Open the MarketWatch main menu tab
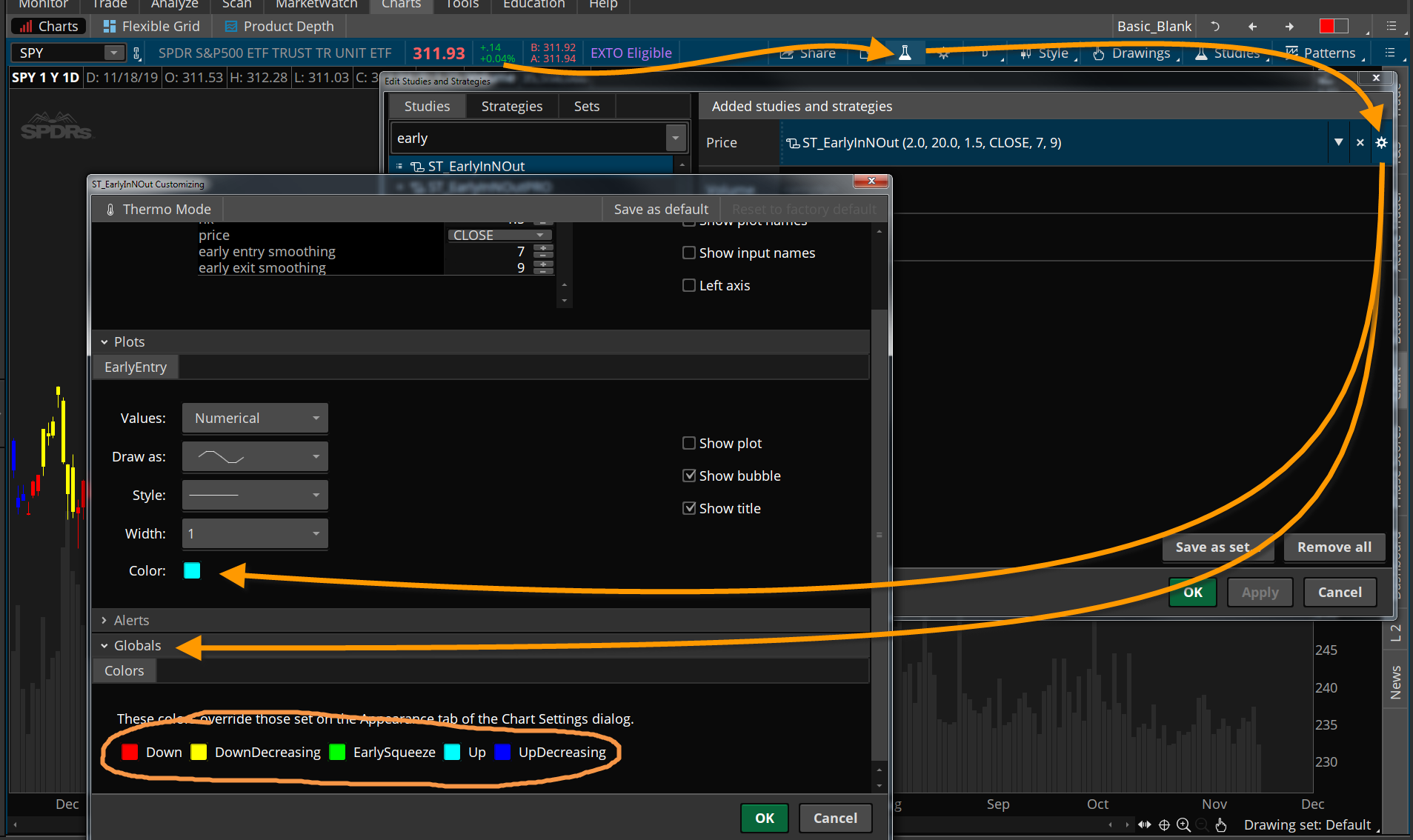Image resolution: width=1413 pixels, height=840 pixels. tap(316, 5)
